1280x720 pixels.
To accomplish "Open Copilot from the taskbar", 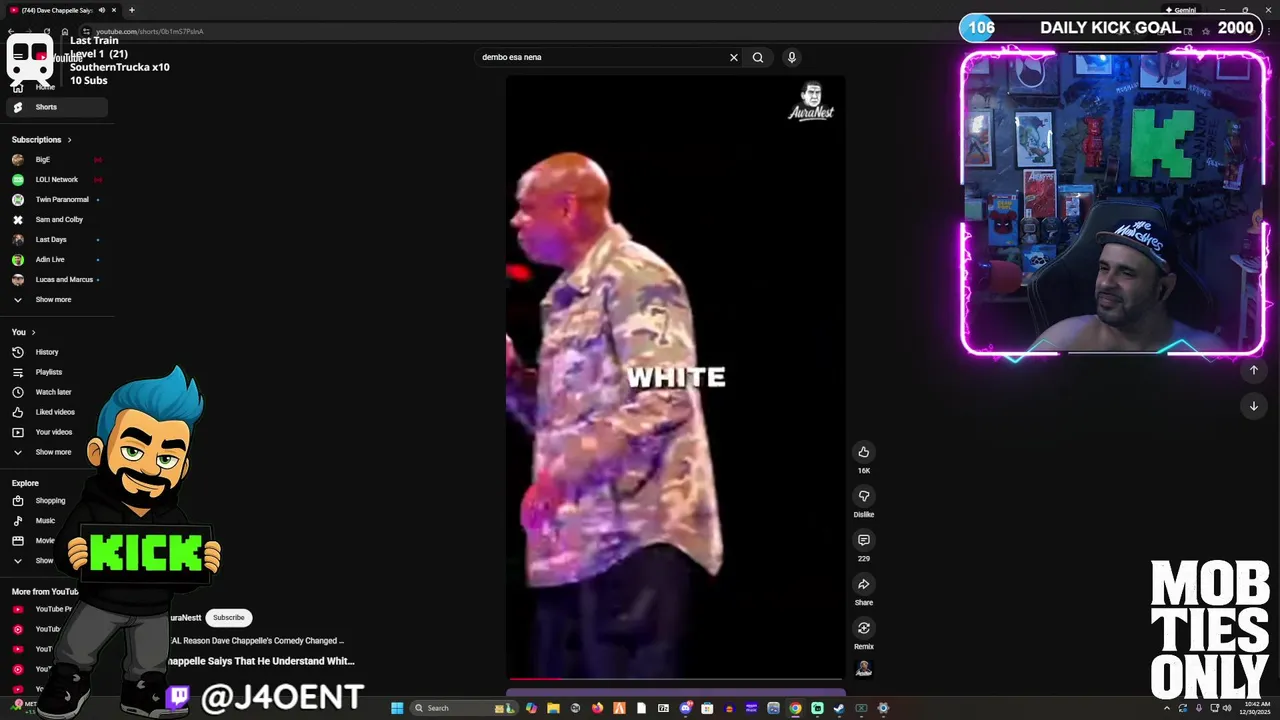I will [531, 708].
